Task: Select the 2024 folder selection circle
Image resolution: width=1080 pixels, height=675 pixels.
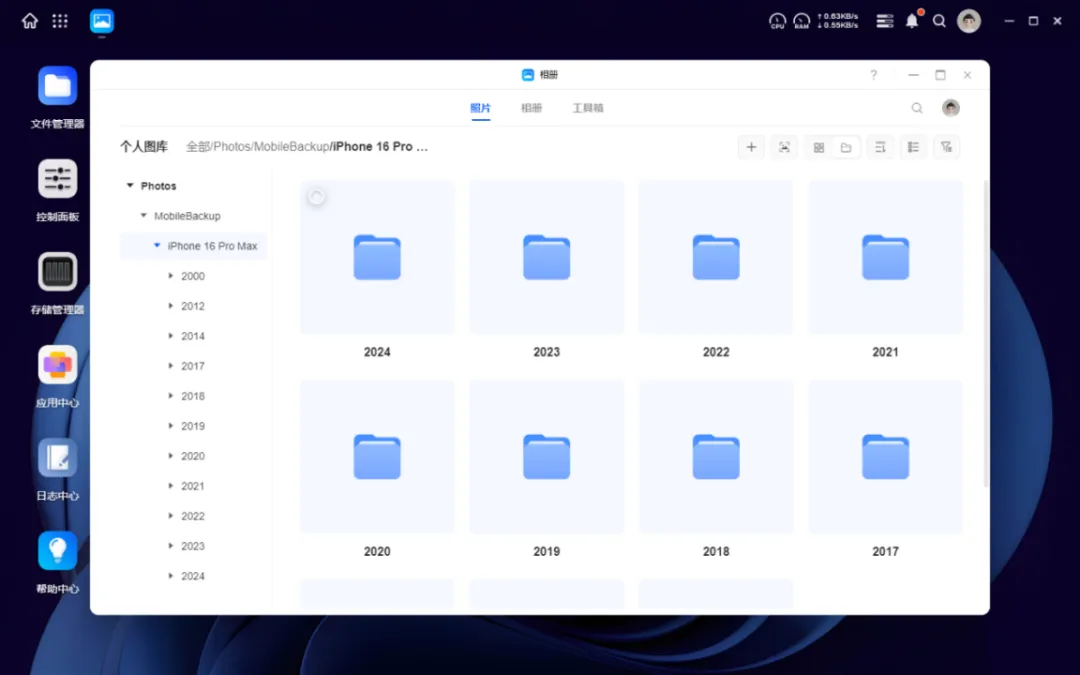Action: pos(317,197)
